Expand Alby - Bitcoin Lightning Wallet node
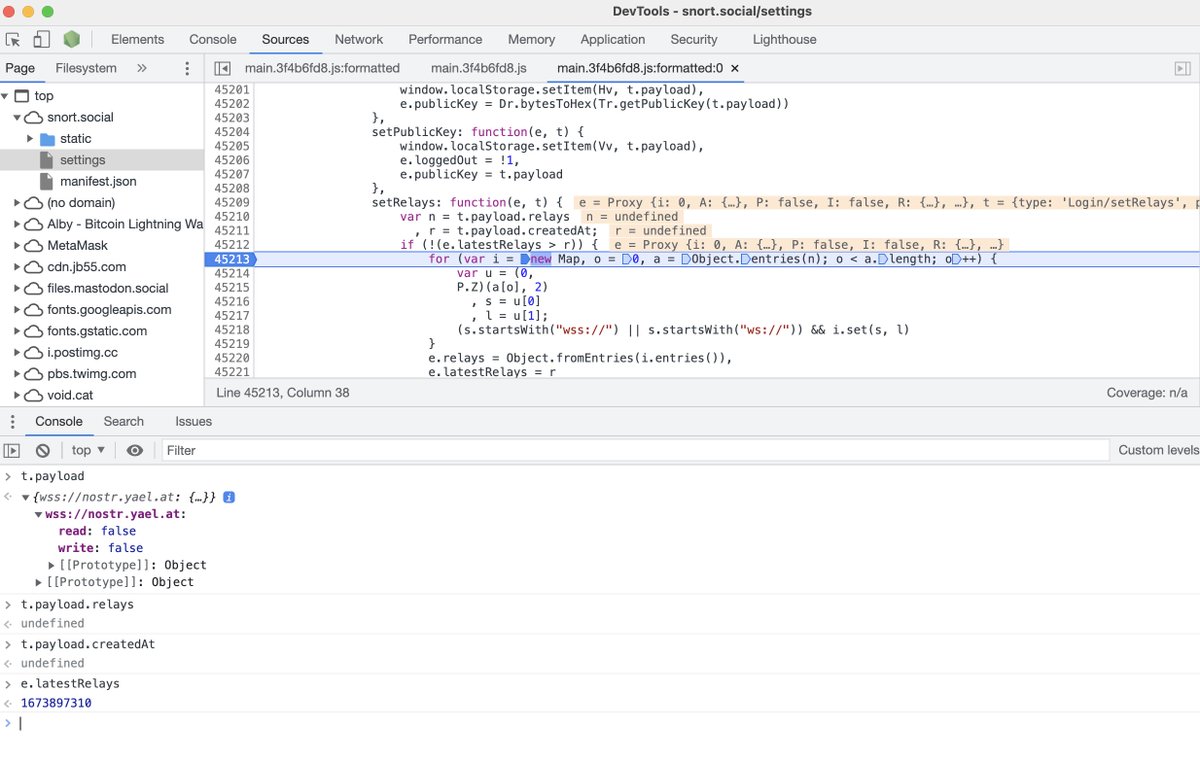Screen dimensions: 1200x762 (18, 224)
